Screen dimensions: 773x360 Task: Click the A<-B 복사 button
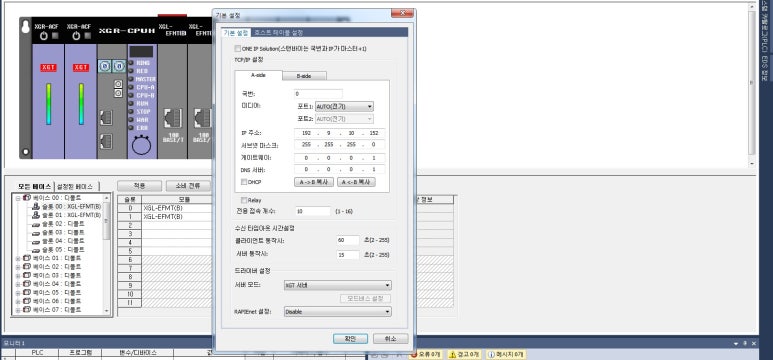click(x=356, y=182)
